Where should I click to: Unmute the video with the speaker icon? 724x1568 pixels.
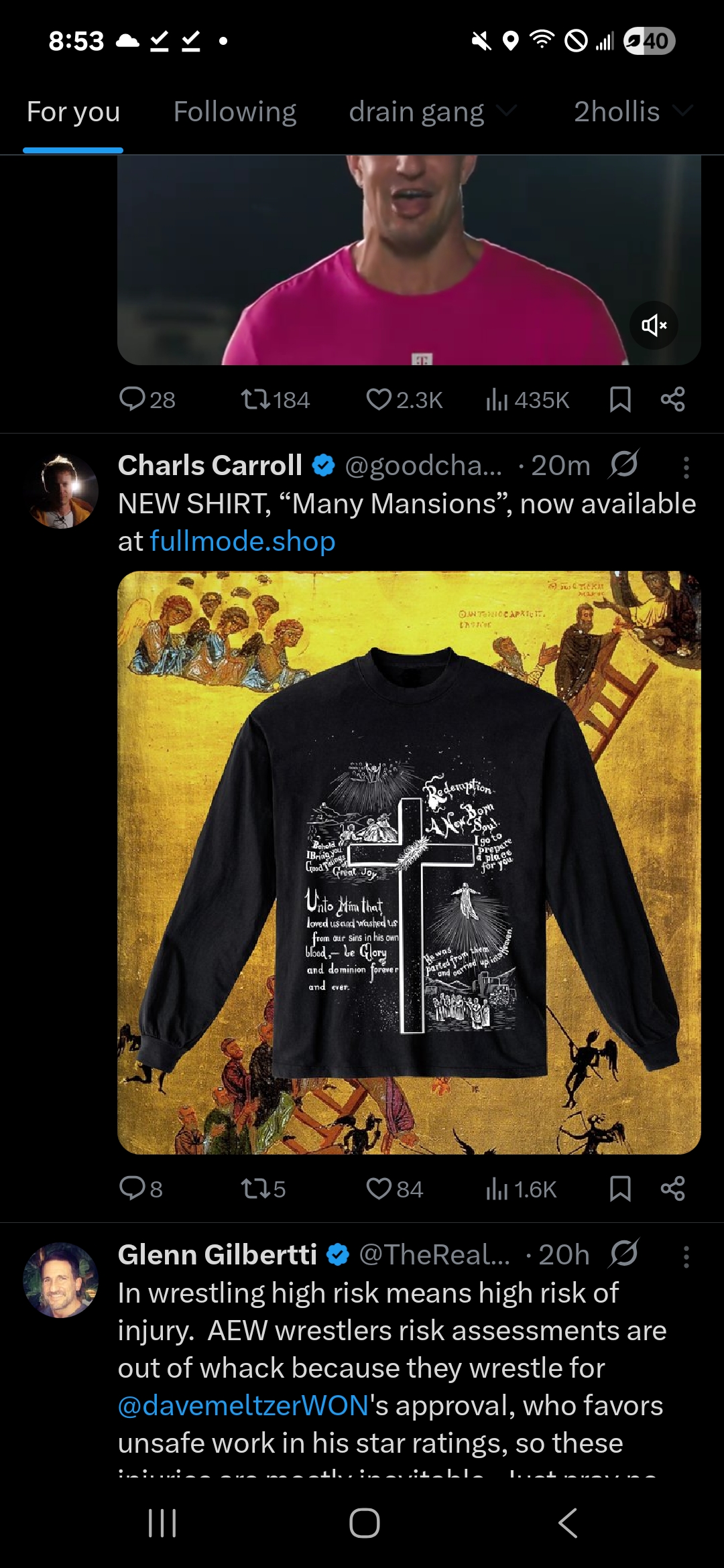pos(654,326)
